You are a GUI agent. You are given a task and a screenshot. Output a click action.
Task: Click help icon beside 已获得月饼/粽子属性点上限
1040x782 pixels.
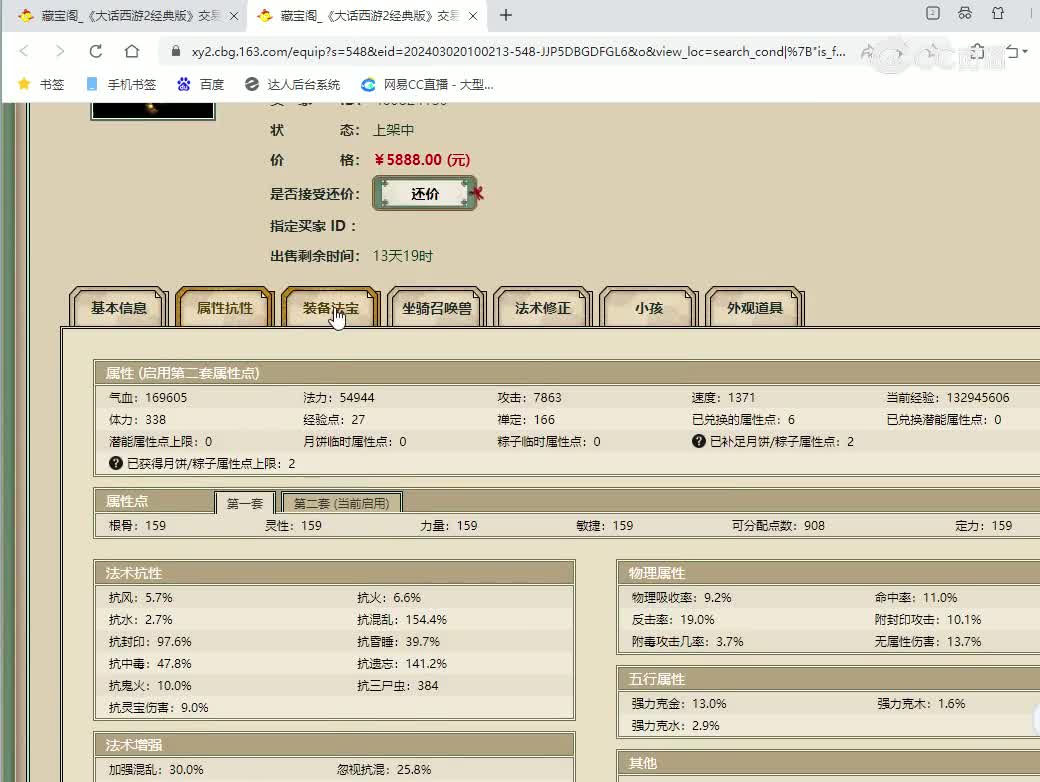click(x=115, y=463)
